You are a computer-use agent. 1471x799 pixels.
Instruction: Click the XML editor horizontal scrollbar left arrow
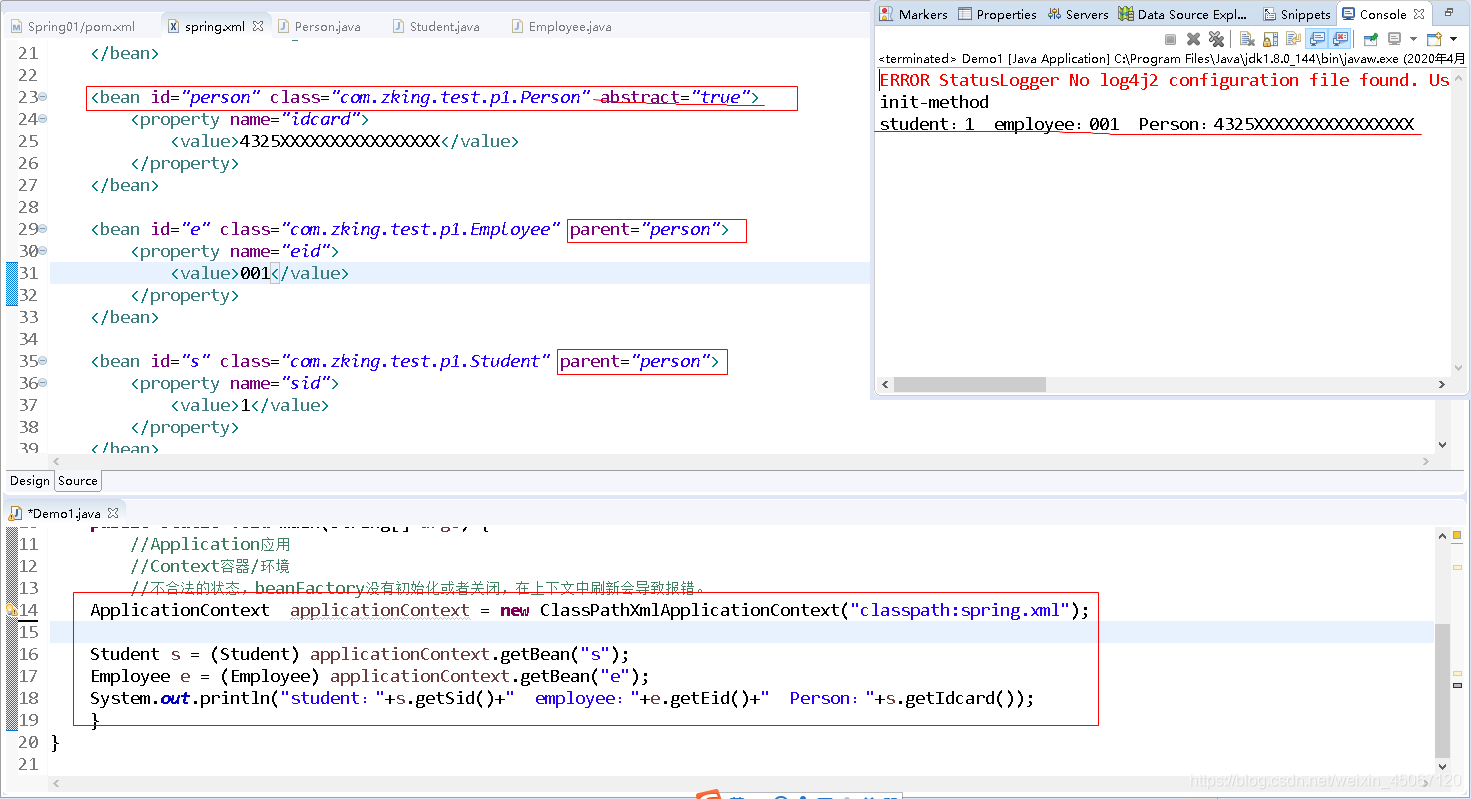(55, 461)
